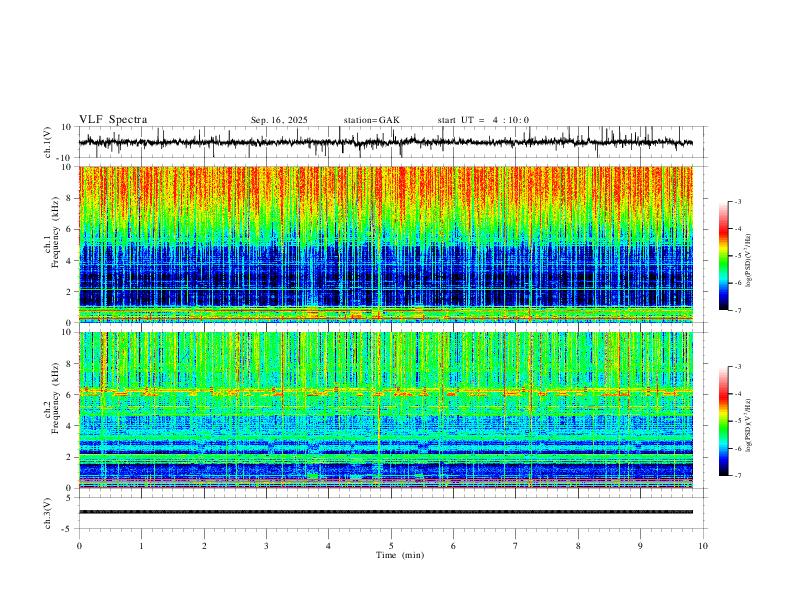Click the ch.1 Frequency (kHz) axis label
This screenshot has height=612, width=792.
52,233
